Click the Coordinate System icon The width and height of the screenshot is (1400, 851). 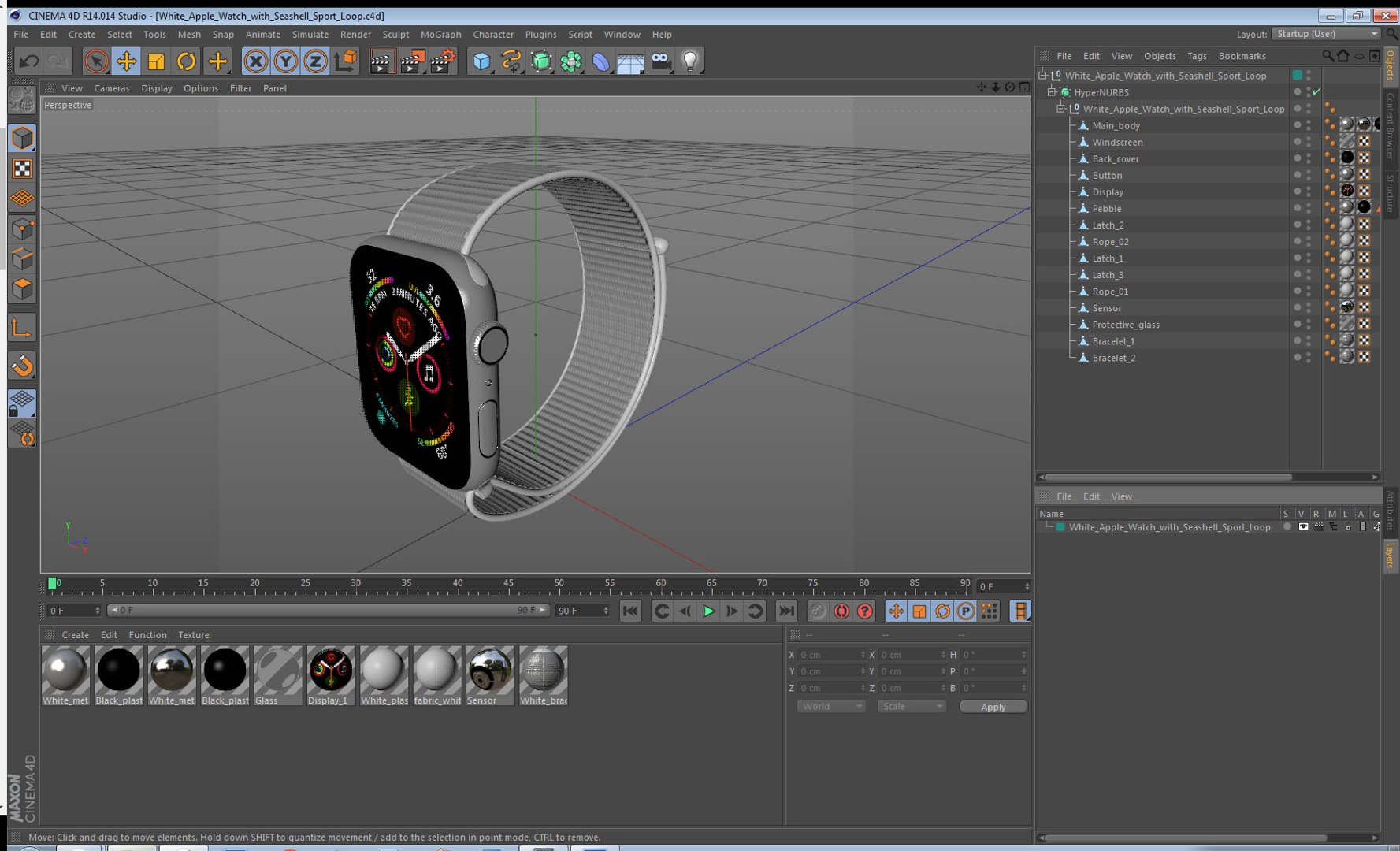point(345,61)
